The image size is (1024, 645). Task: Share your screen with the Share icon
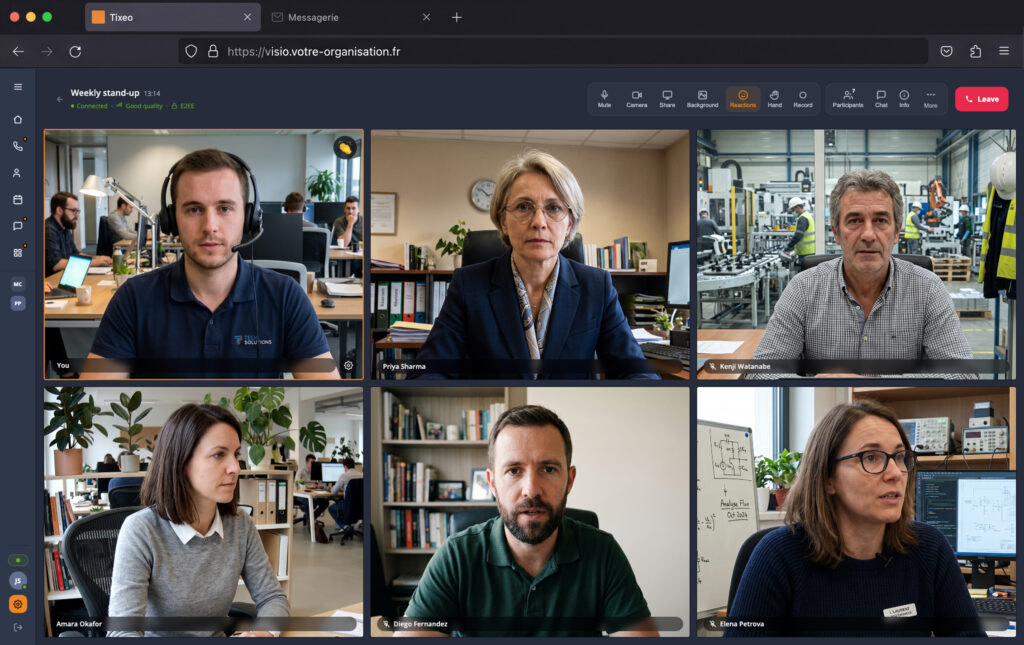667,99
